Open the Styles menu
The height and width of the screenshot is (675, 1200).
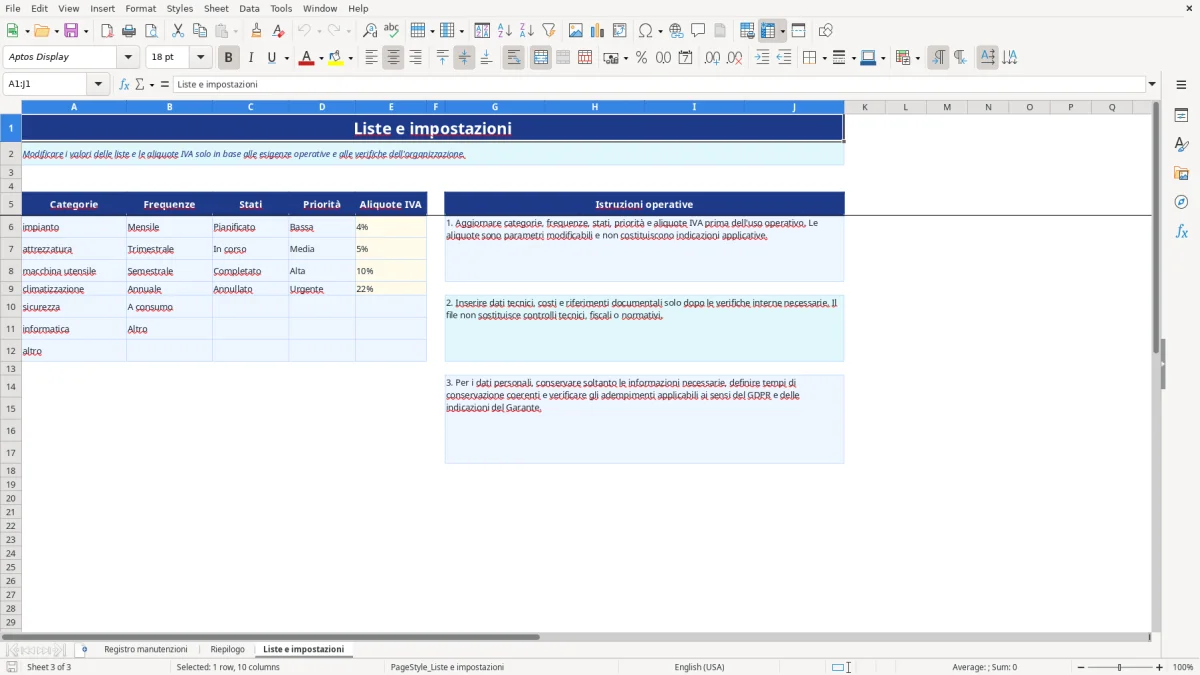tap(180, 8)
